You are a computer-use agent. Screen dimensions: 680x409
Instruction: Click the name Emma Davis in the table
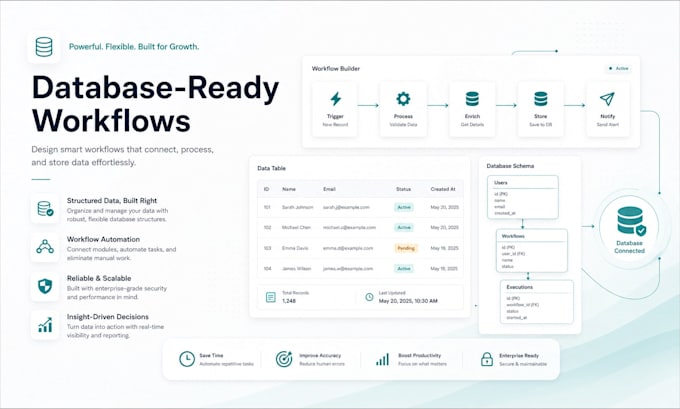(x=295, y=248)
